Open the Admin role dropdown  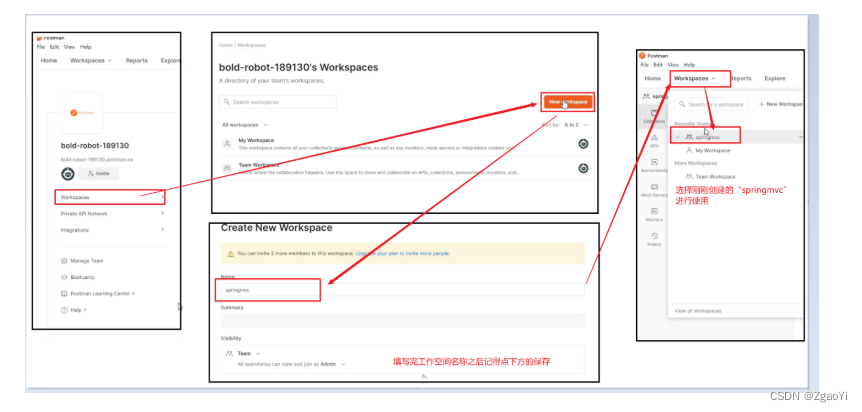(x=333, y=364)
